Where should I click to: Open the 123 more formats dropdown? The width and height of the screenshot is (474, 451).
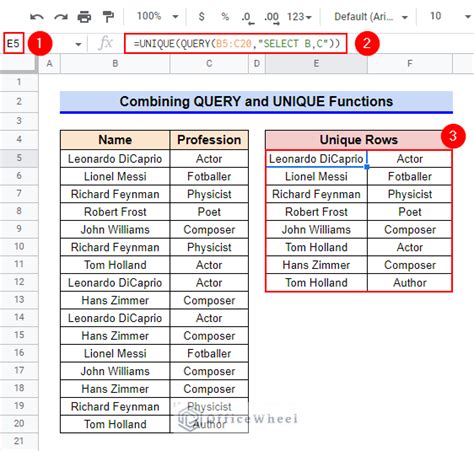tap(299, 16)
